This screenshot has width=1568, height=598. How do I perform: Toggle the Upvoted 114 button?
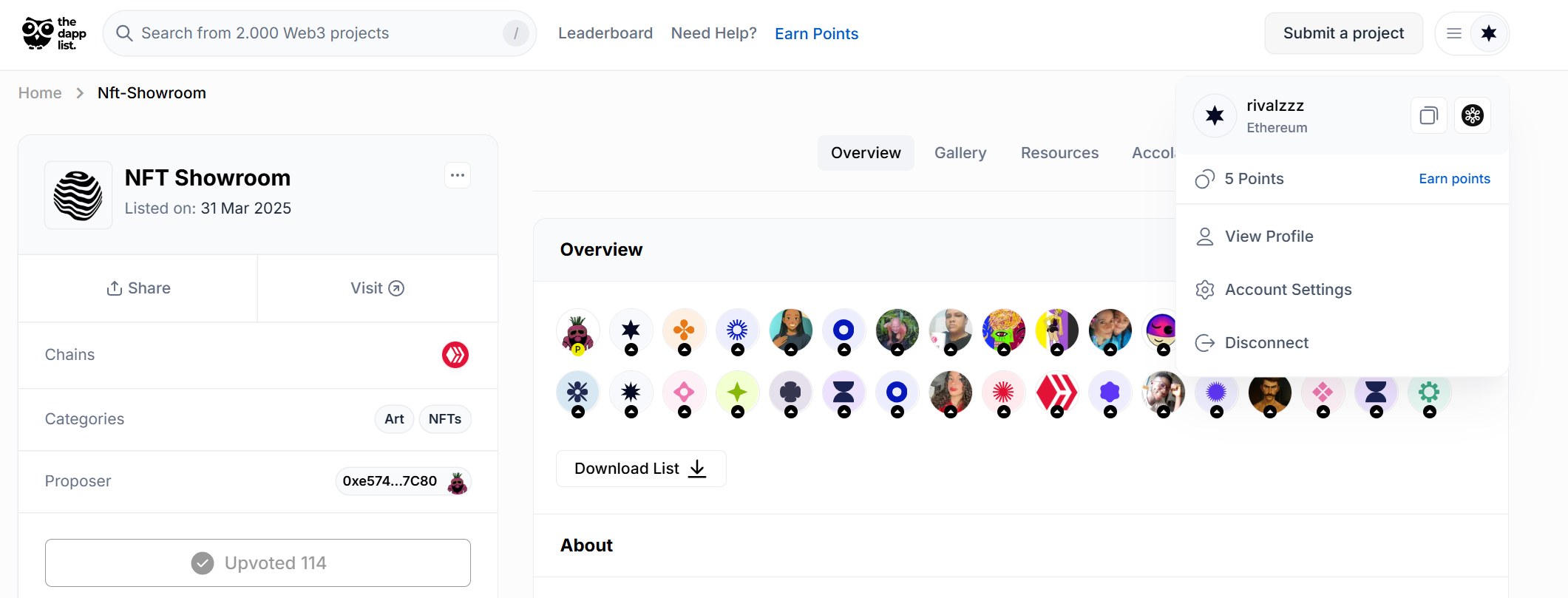(258, 563)
